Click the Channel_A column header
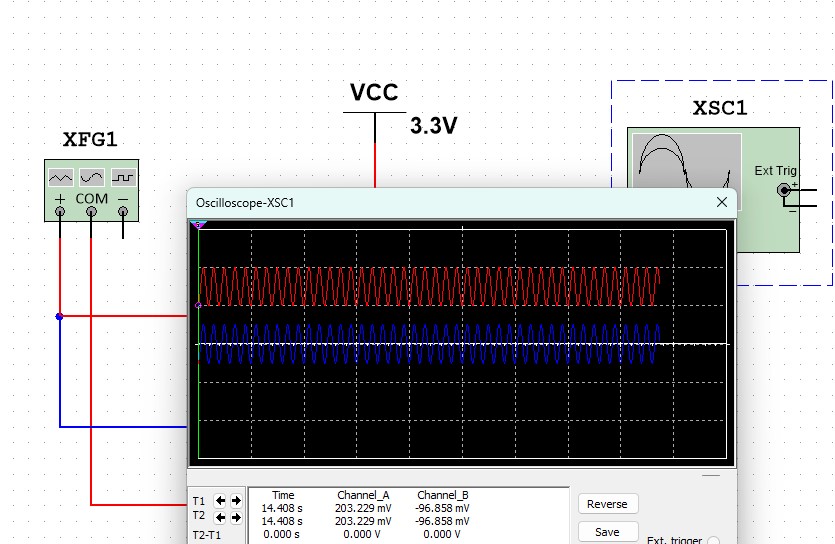Image resolution: width=835 pixels, height=544 pixels. pyautogui.click(x=363, y=495)
